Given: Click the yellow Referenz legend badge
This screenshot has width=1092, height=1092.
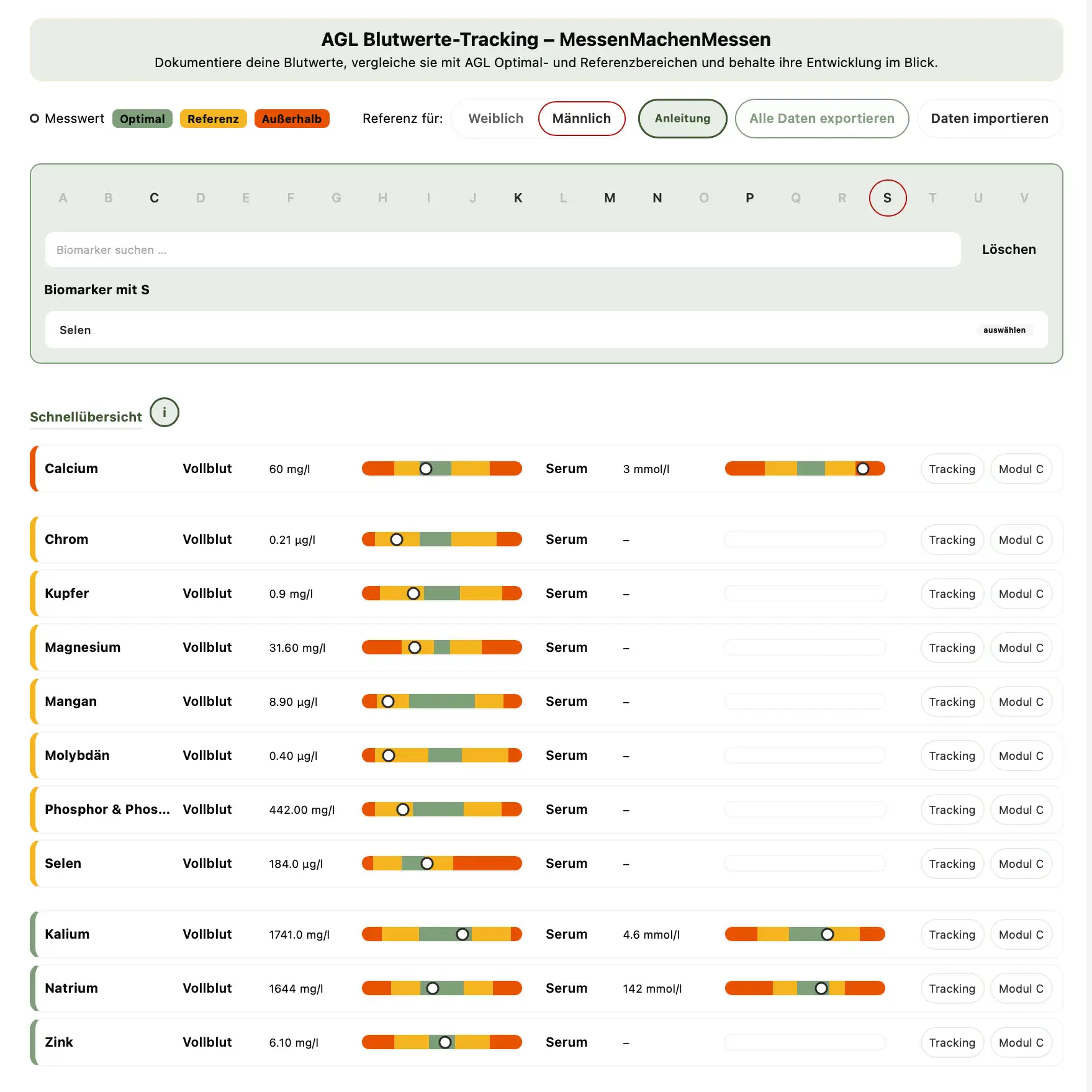Looking at the screenshot, I should point(213,118).
